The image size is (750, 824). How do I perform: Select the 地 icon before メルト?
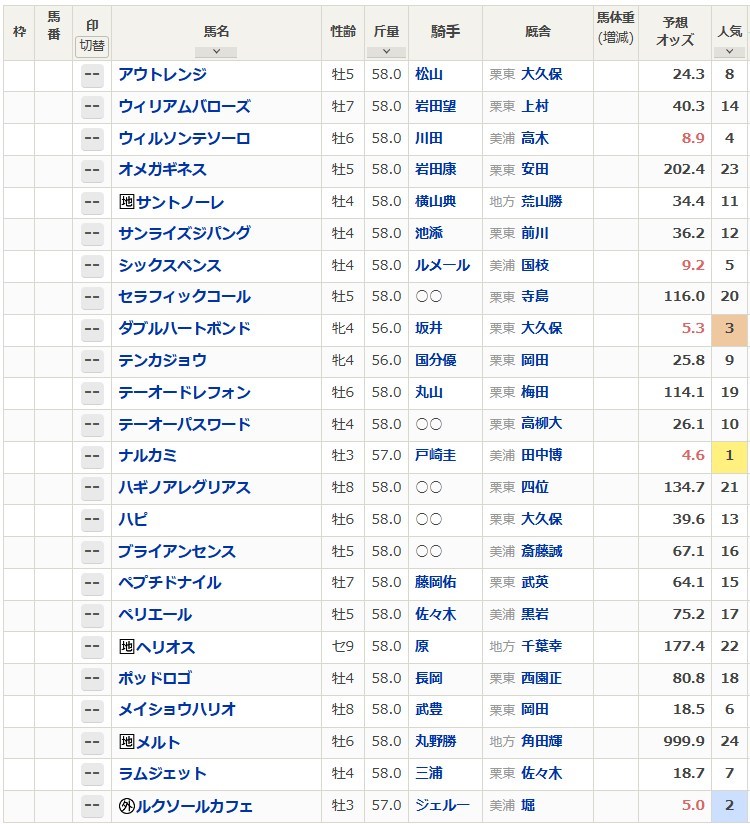click(x=126, y=741)
